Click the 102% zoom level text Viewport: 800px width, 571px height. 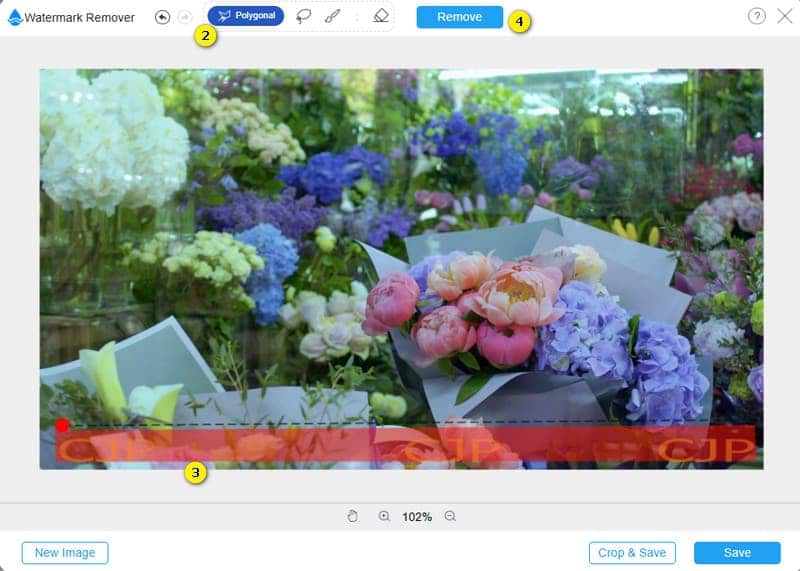point(417,517)
